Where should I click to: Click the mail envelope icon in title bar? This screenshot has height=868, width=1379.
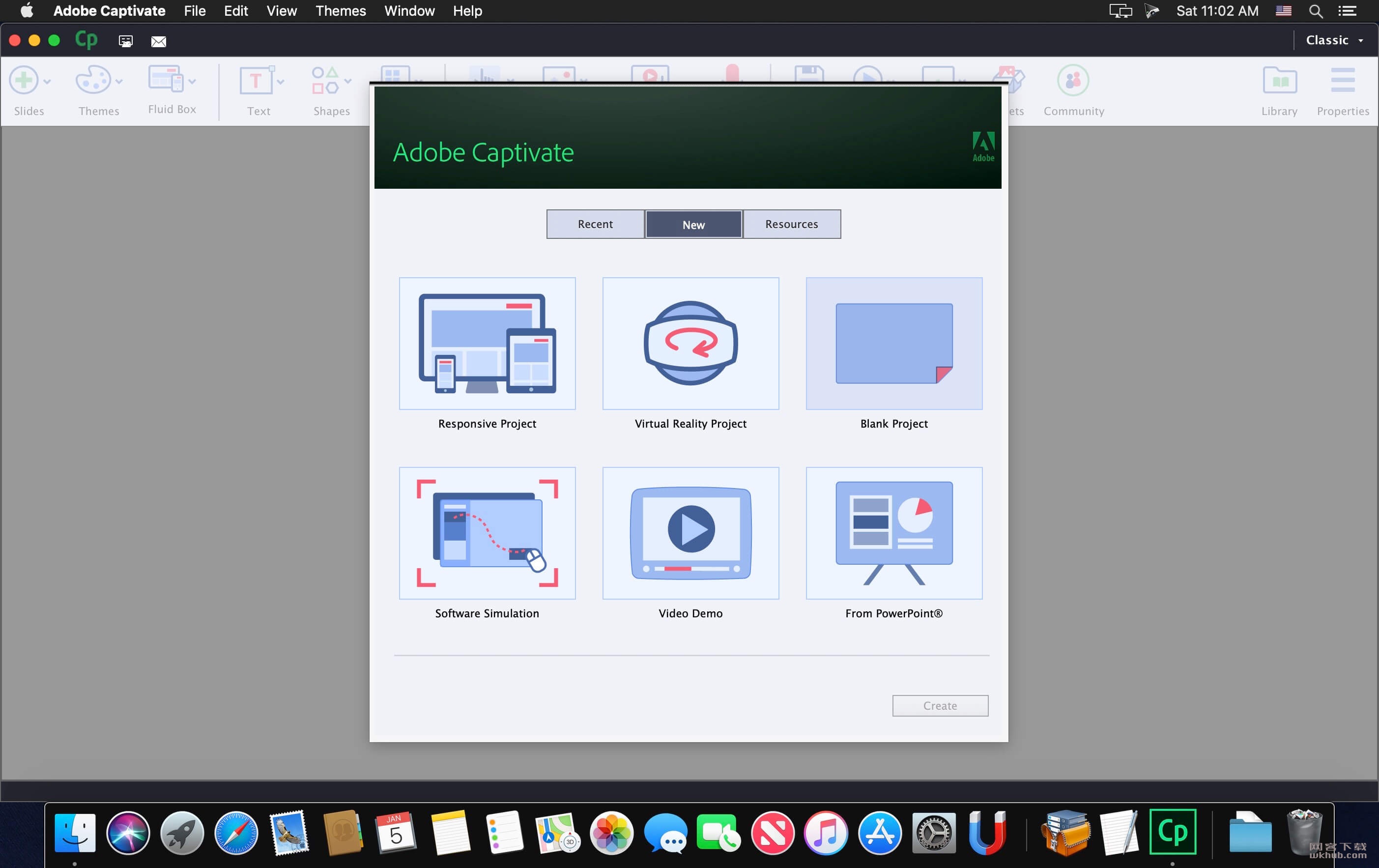159,41
